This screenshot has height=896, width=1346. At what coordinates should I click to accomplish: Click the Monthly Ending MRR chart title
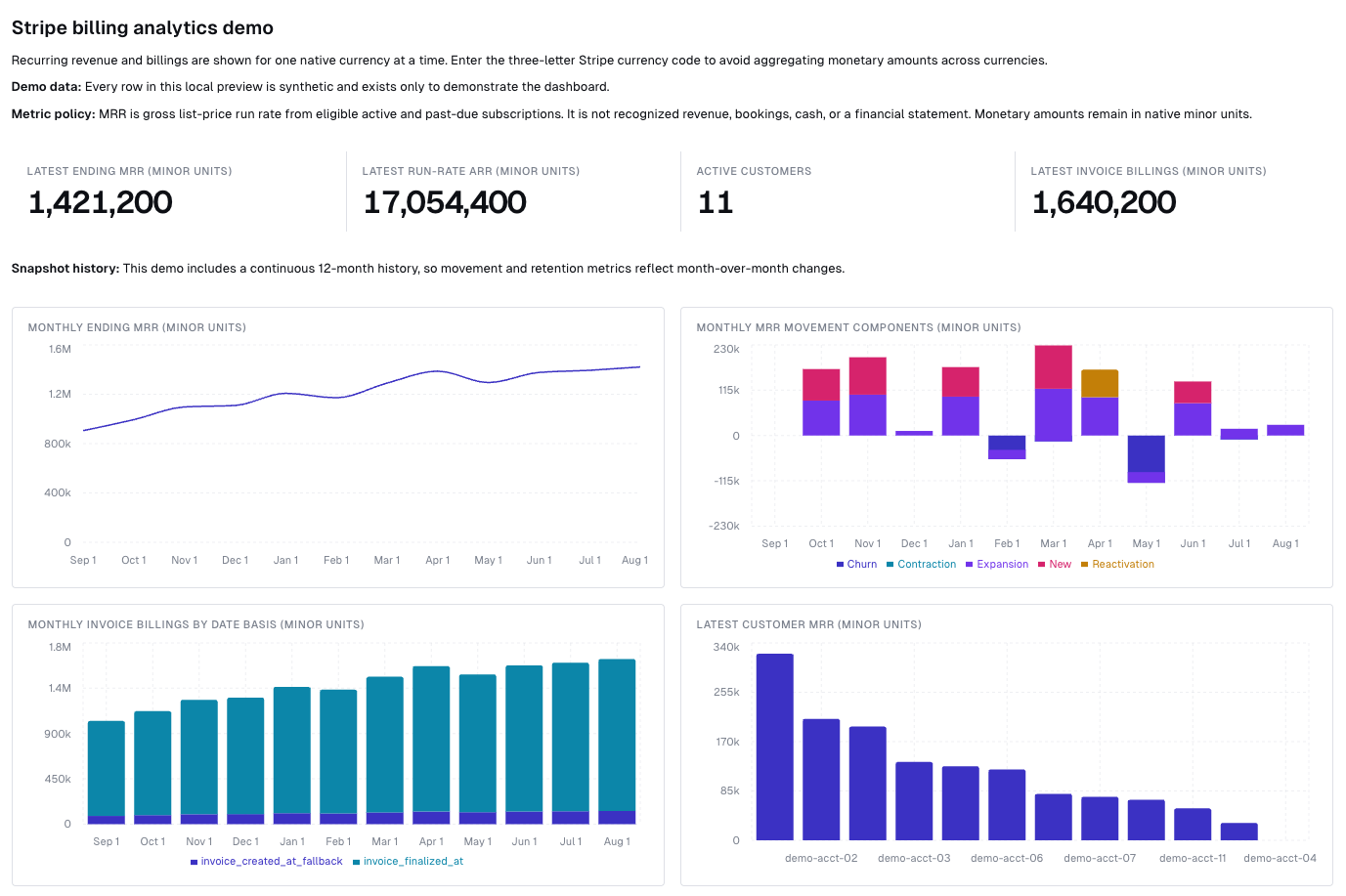coord(137,327)
